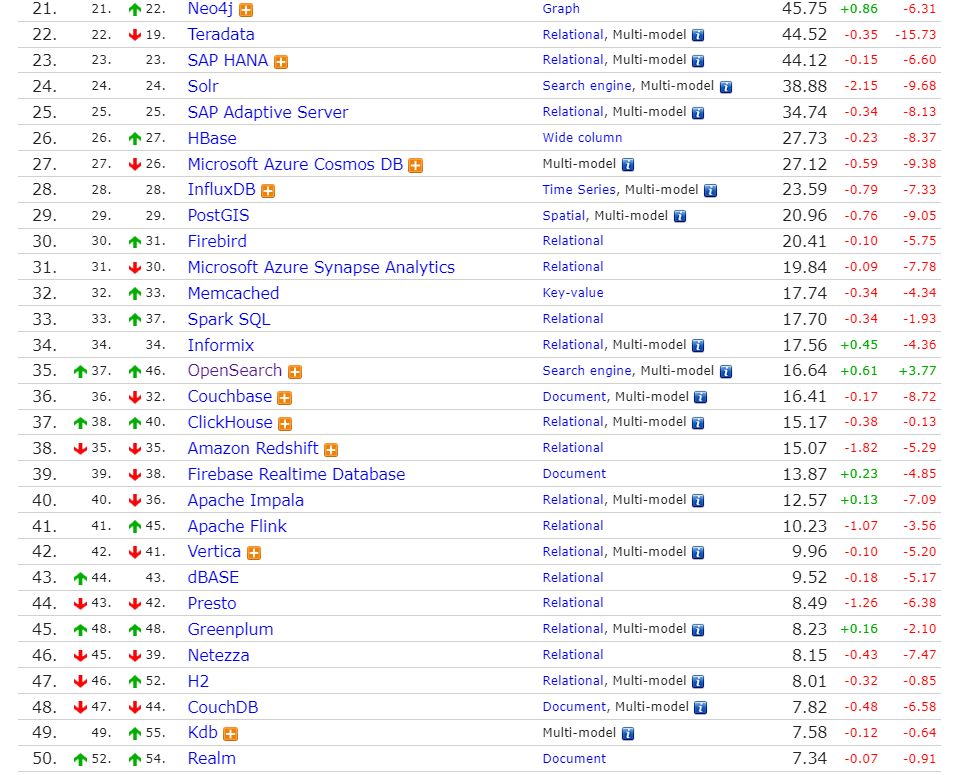Click the orange plus icon next to Vertica
Viewport: 959px width, 775px height.
(254, 553)
